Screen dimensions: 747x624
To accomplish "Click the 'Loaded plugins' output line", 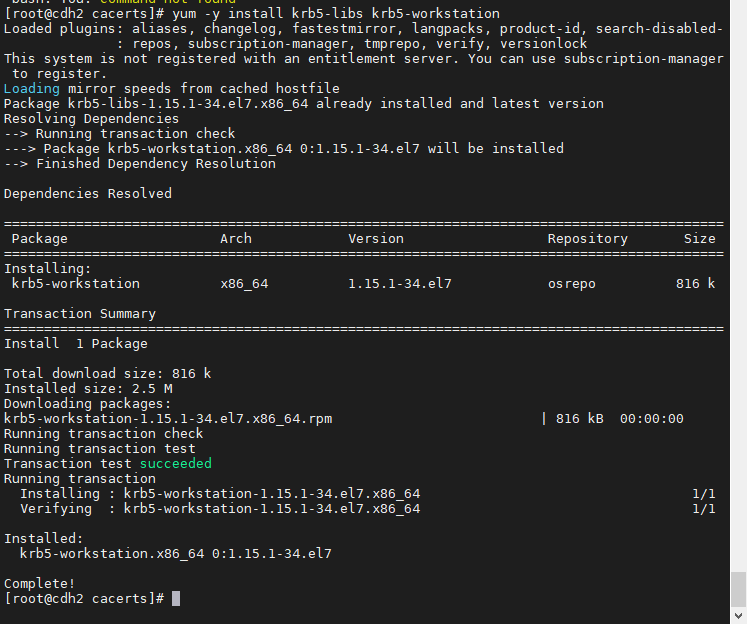I will pos(363,29).
